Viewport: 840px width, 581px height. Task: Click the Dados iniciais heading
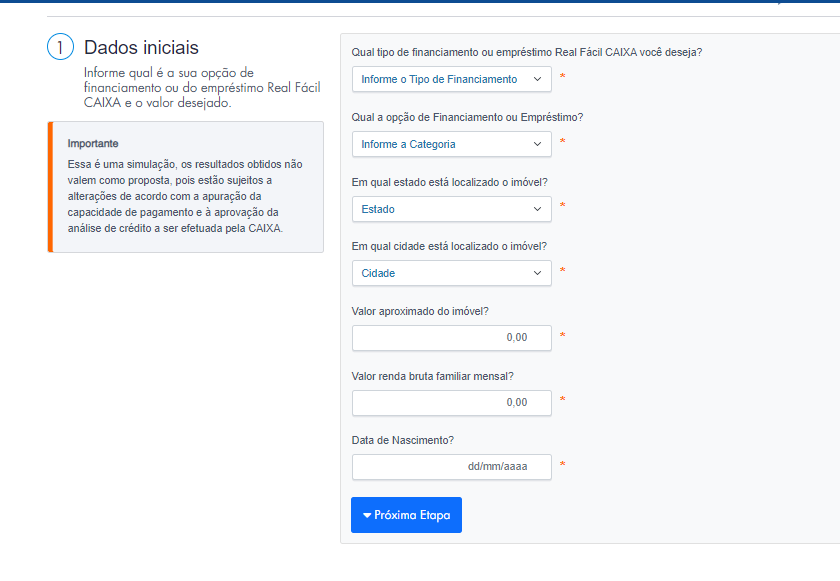[141, 48]
